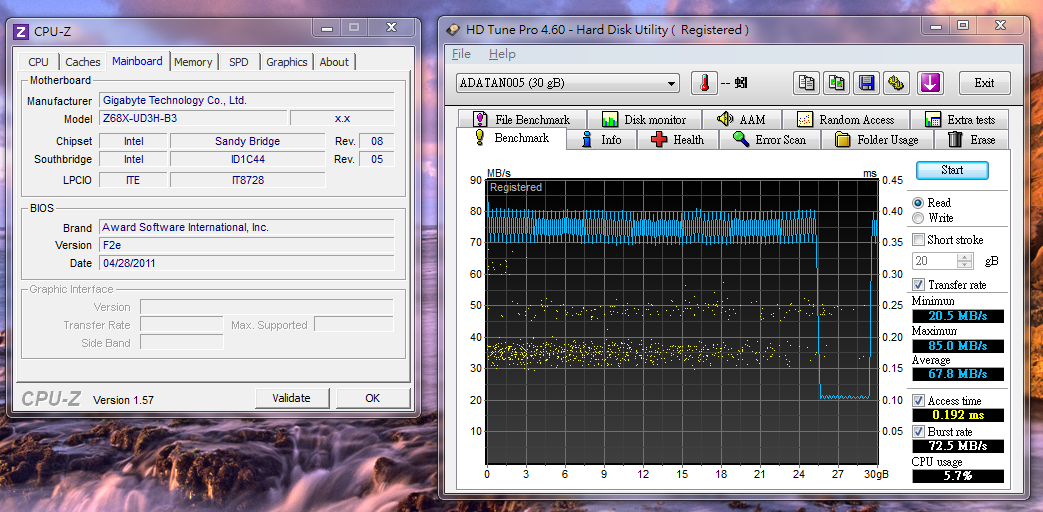Open the SPD tab in CPU-Z
Image resolution: width=1043 pixels, height=512 pixels.
coord(239,62)
